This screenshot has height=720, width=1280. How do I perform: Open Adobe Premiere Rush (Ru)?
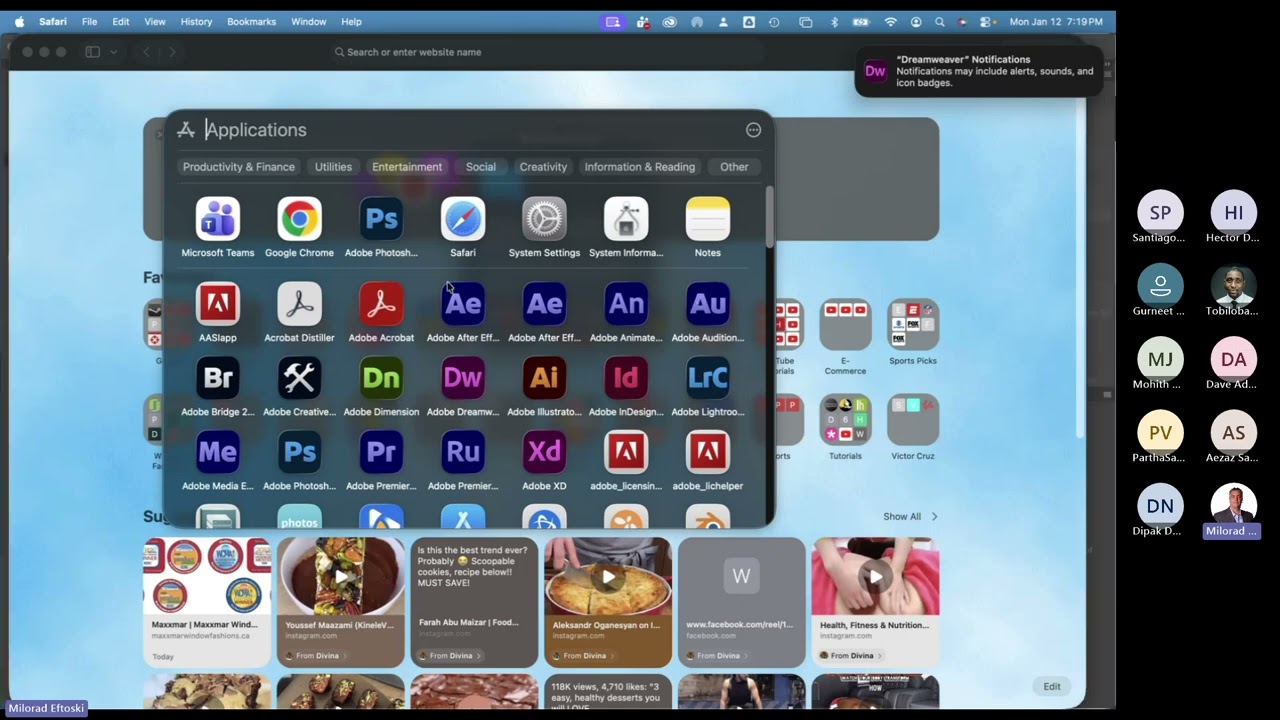463,452
